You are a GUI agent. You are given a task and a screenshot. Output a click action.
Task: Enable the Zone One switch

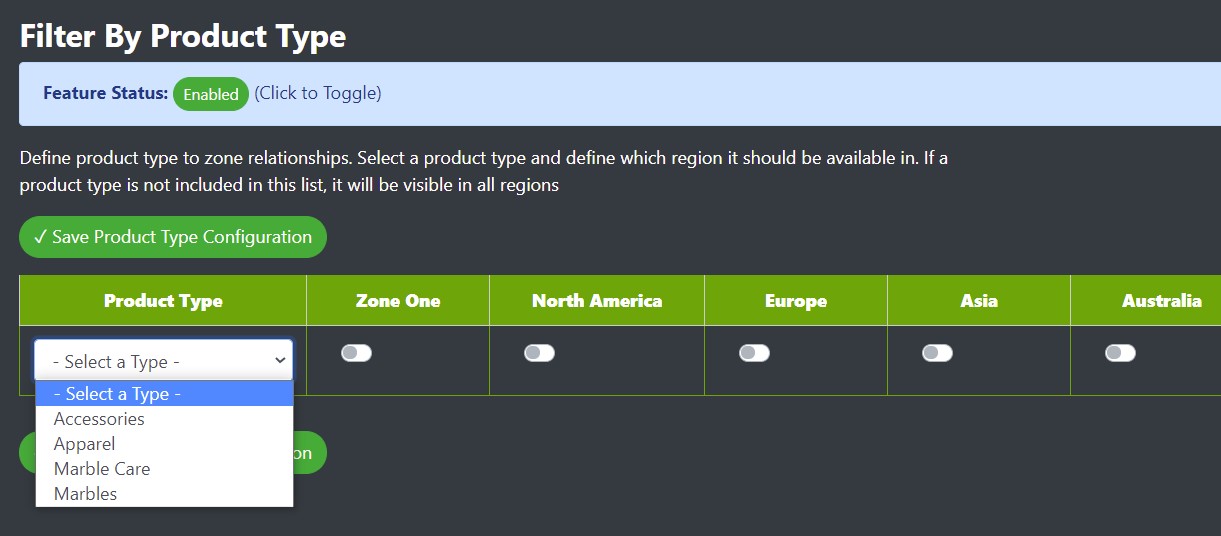click(x=356, y=353)
